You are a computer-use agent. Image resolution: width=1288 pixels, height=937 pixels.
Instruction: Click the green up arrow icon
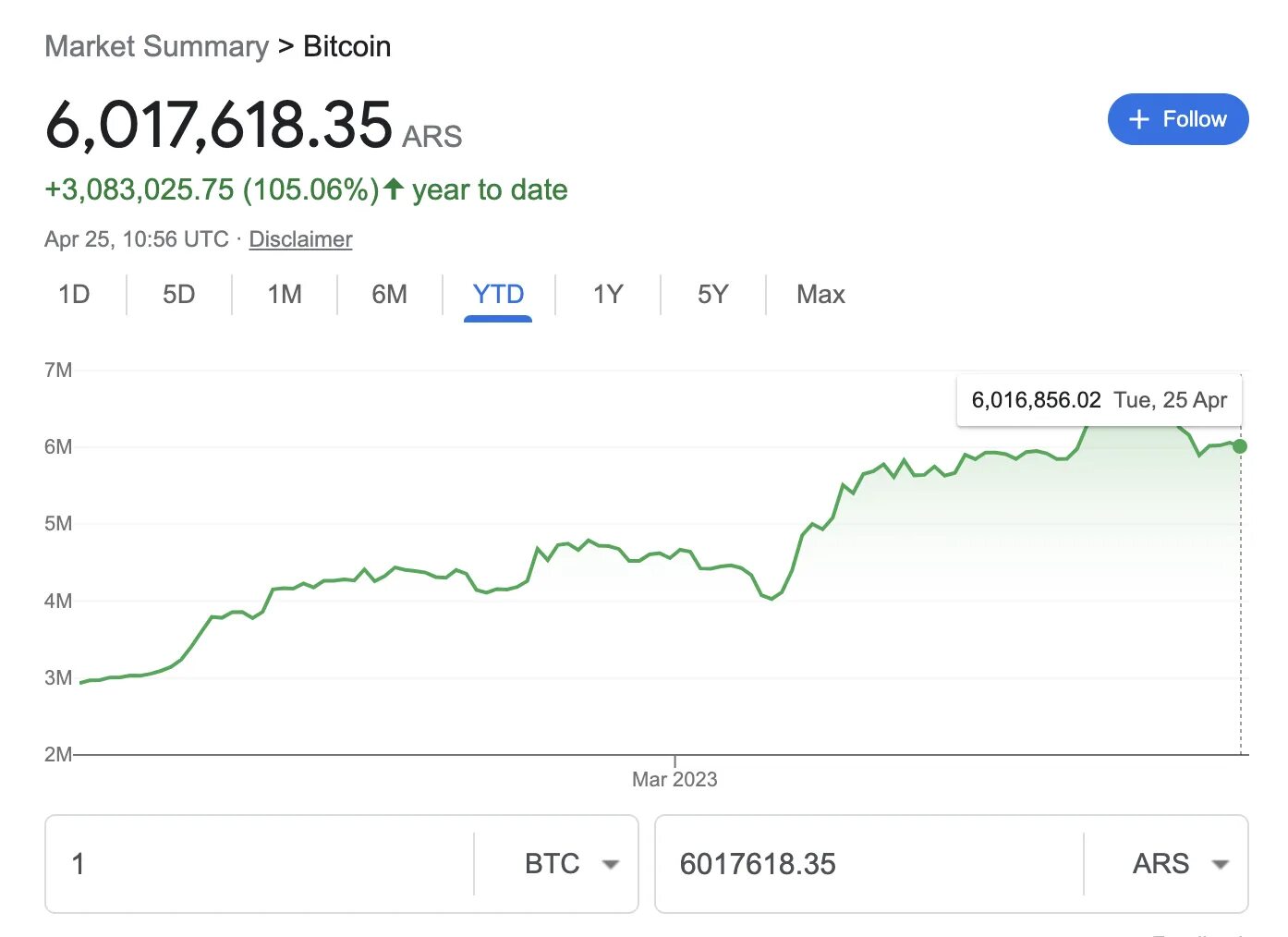(394, 189)
